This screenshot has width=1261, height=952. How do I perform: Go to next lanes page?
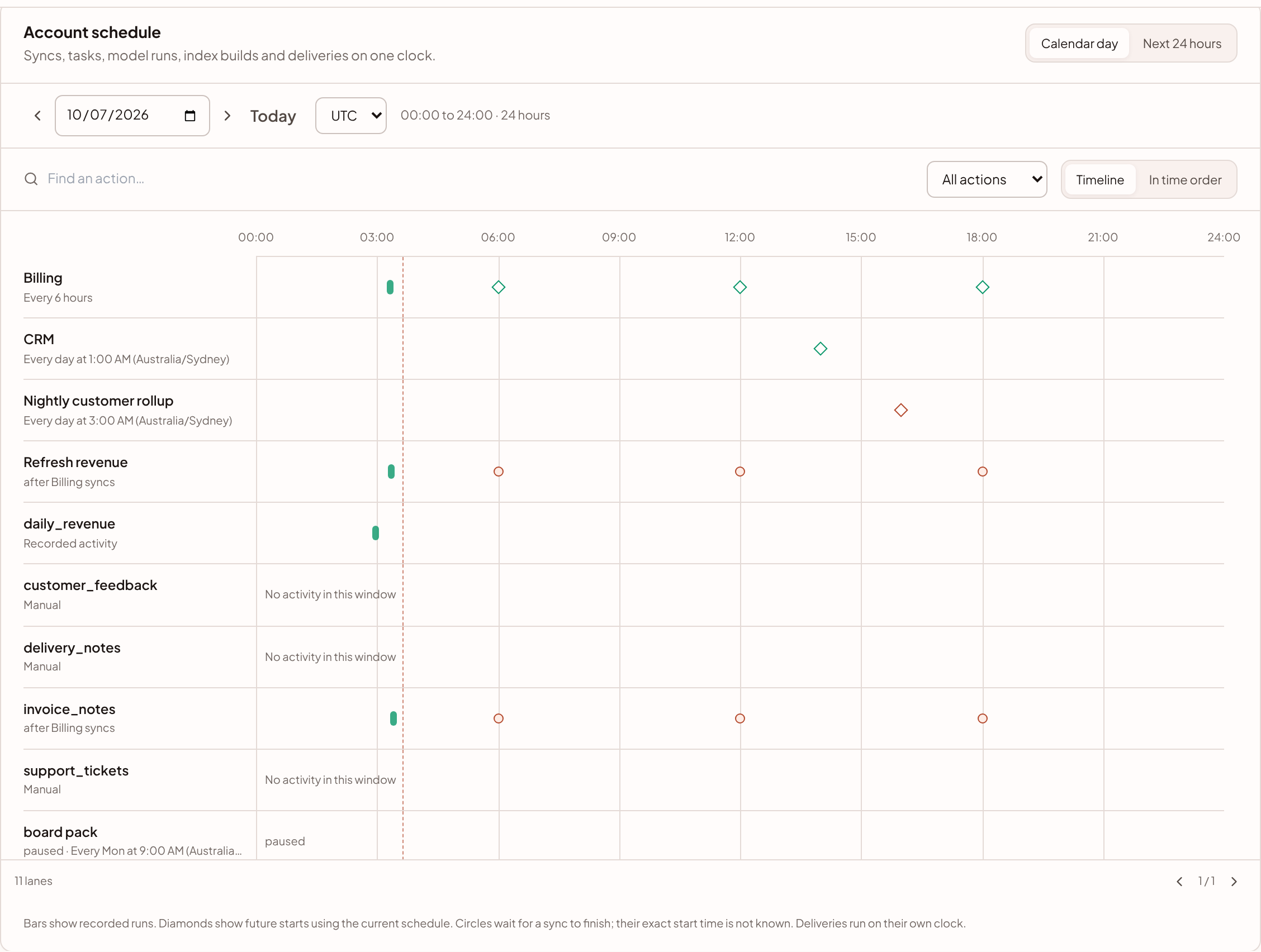1234,882
